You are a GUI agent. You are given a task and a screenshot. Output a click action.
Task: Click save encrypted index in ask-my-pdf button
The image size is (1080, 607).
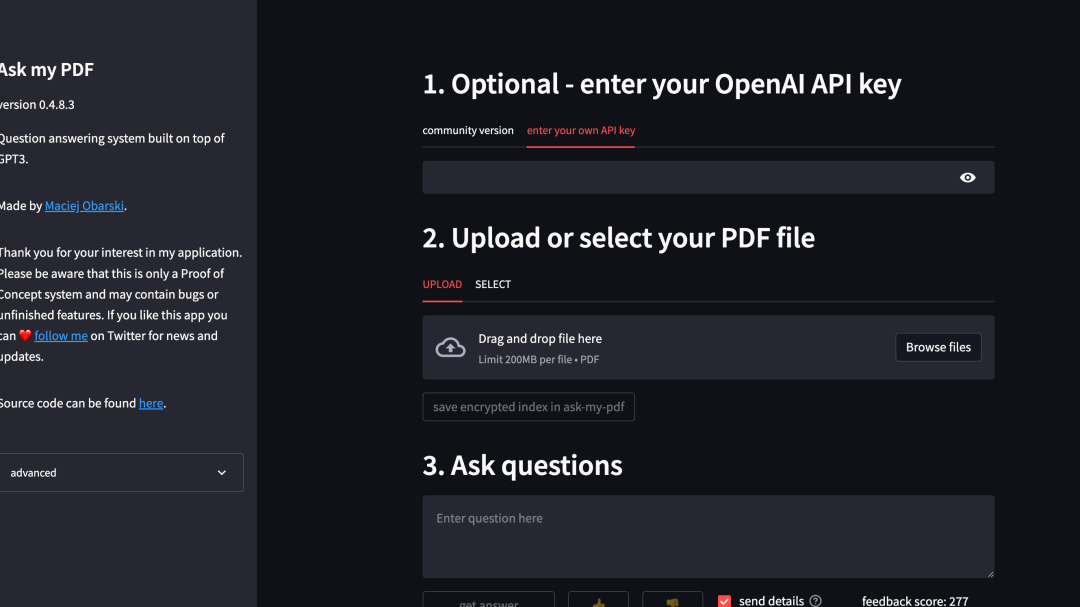coord(528,407)
